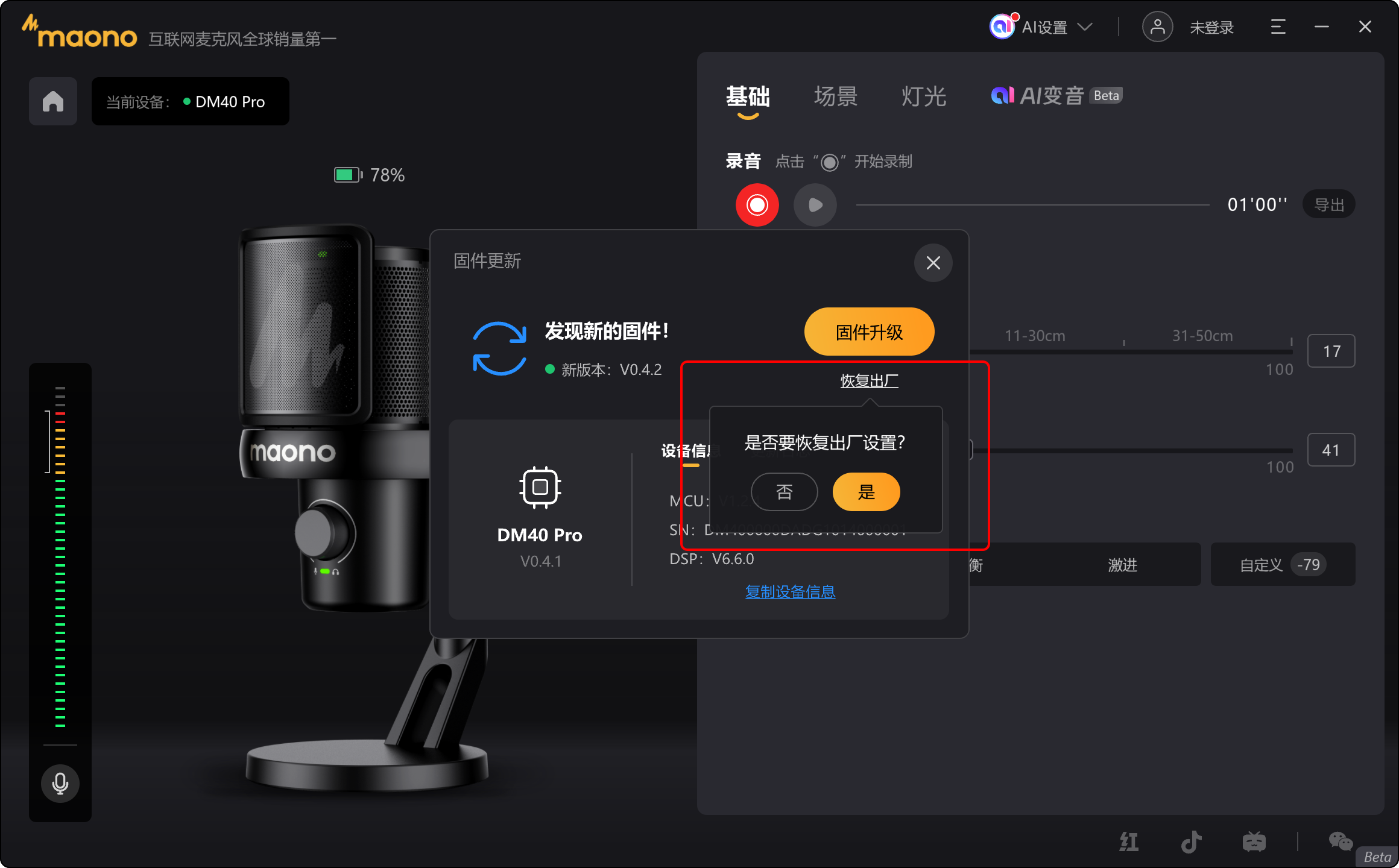Viewport: 1399px width, 868px height.
Task: Start recording with the red record button
Action: (757, 205)
